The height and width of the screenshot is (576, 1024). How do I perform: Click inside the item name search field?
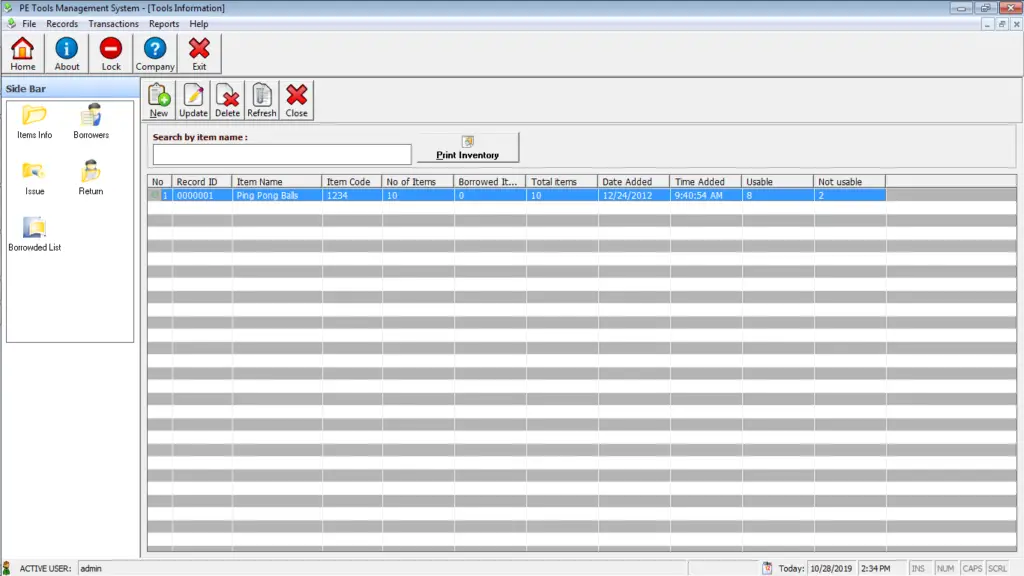[280, 154]
